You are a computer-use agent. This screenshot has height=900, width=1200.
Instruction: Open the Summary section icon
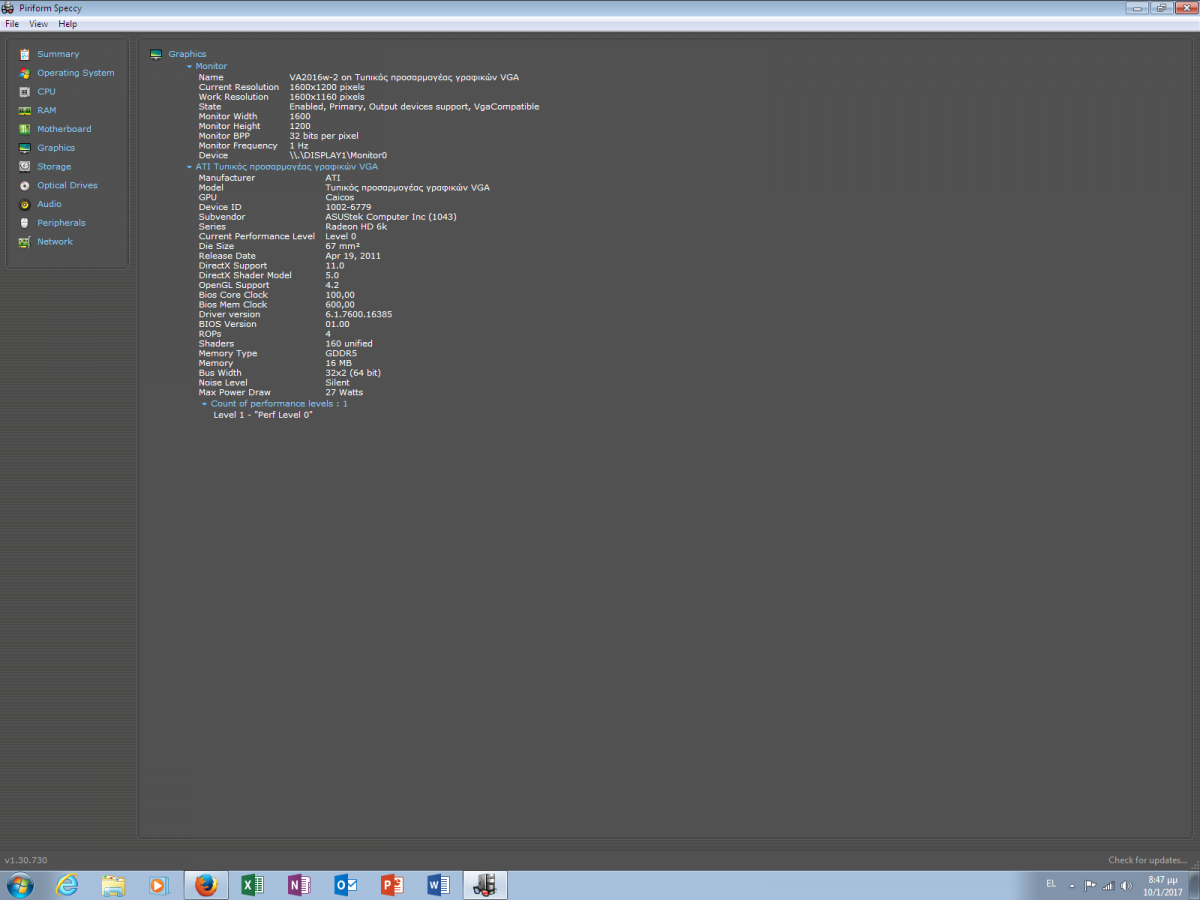[x=25, y=54]
